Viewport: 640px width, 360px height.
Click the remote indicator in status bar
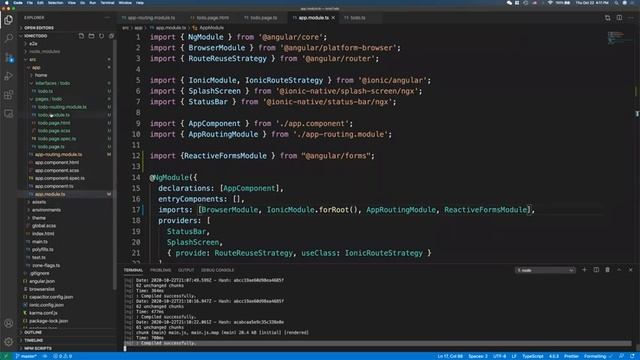point(6,356)
